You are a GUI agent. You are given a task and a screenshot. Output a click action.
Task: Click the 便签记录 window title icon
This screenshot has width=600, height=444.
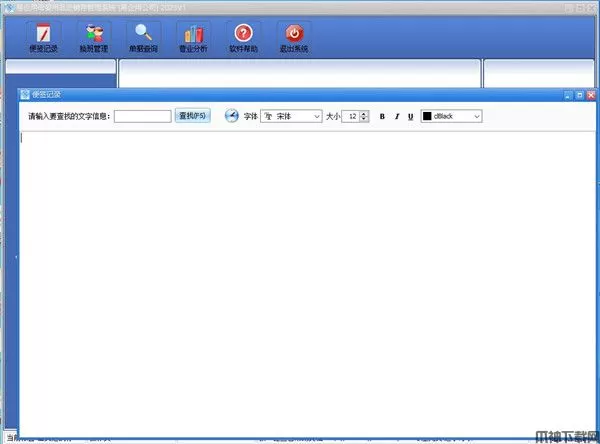point(25,95)
